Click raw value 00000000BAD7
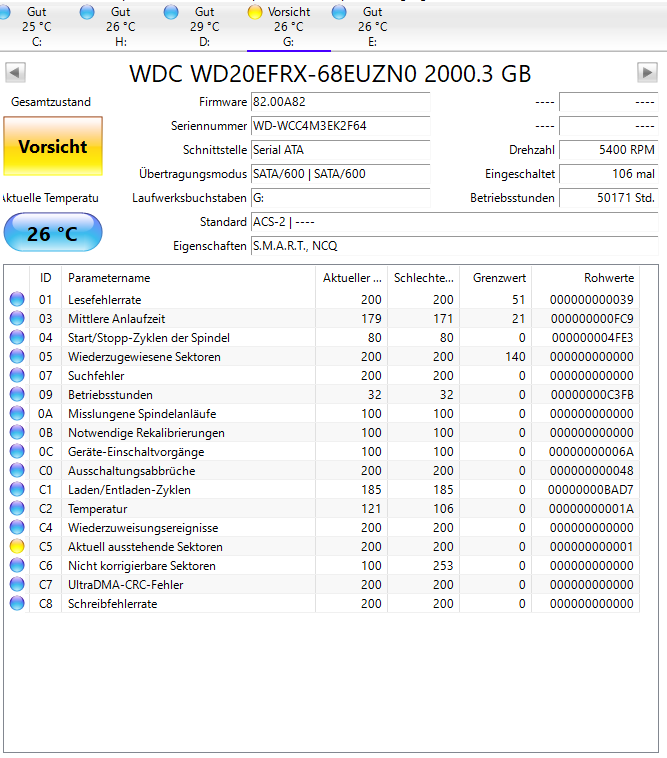667x758 pixels. tap(591, 490)
